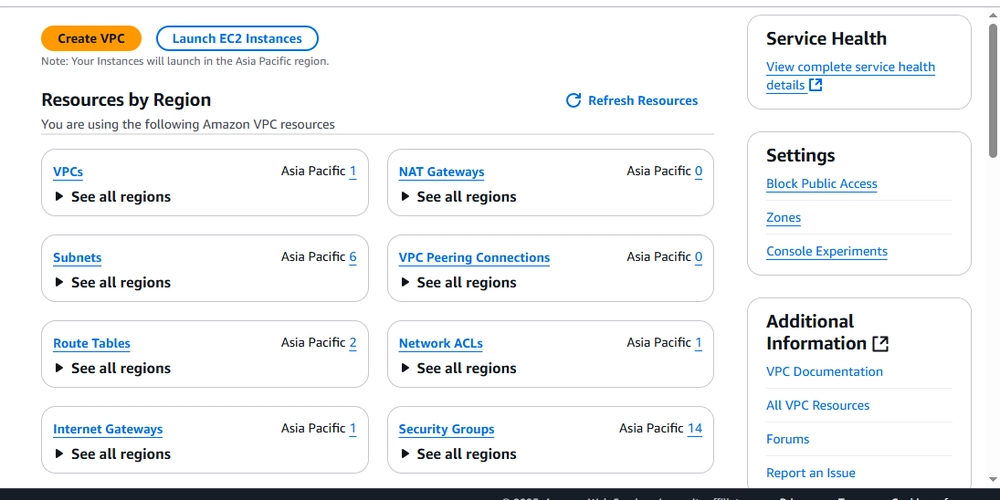This screenshot has width=1000, height=500.
Task: Open the Zones settings link
Action: click(783, 217)
